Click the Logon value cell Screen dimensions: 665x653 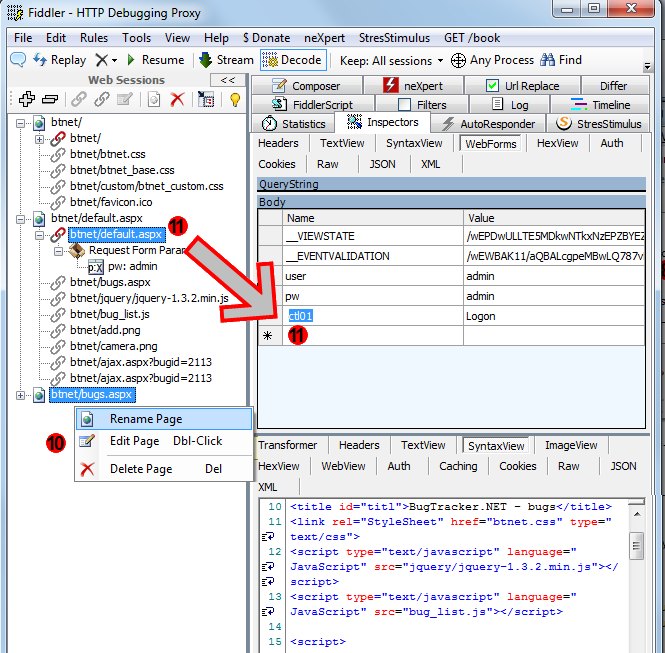(554, 316)
